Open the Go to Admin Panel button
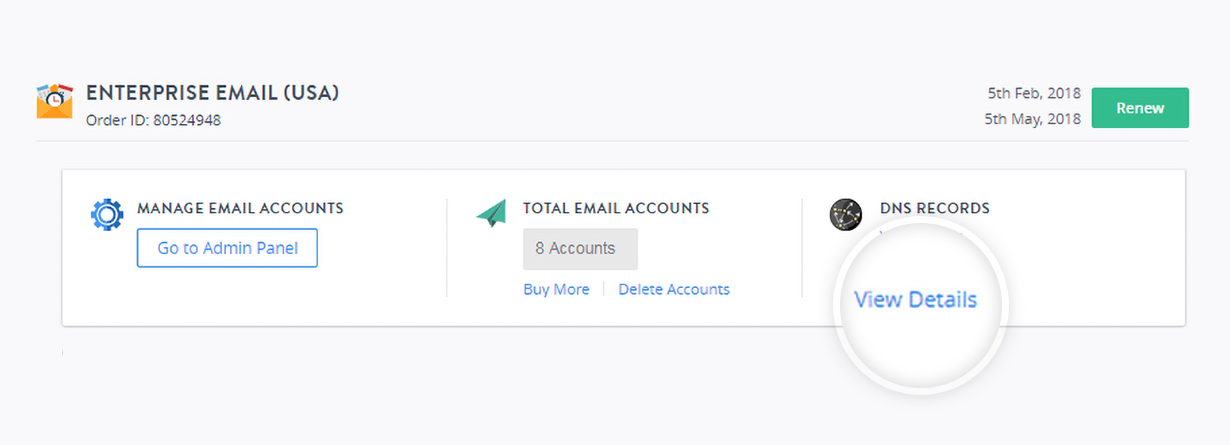 click(x=227, y=248)
